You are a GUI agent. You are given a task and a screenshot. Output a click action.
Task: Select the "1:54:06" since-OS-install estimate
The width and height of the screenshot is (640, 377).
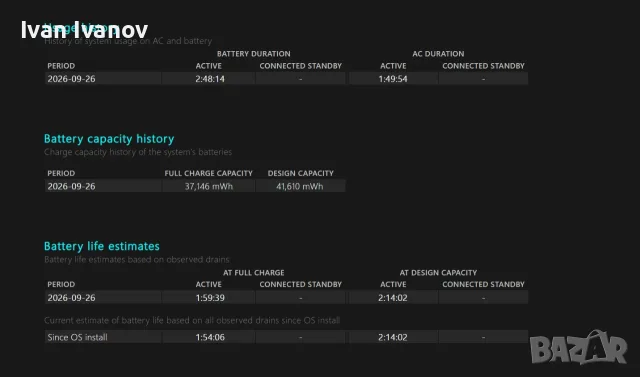[210, 337]
